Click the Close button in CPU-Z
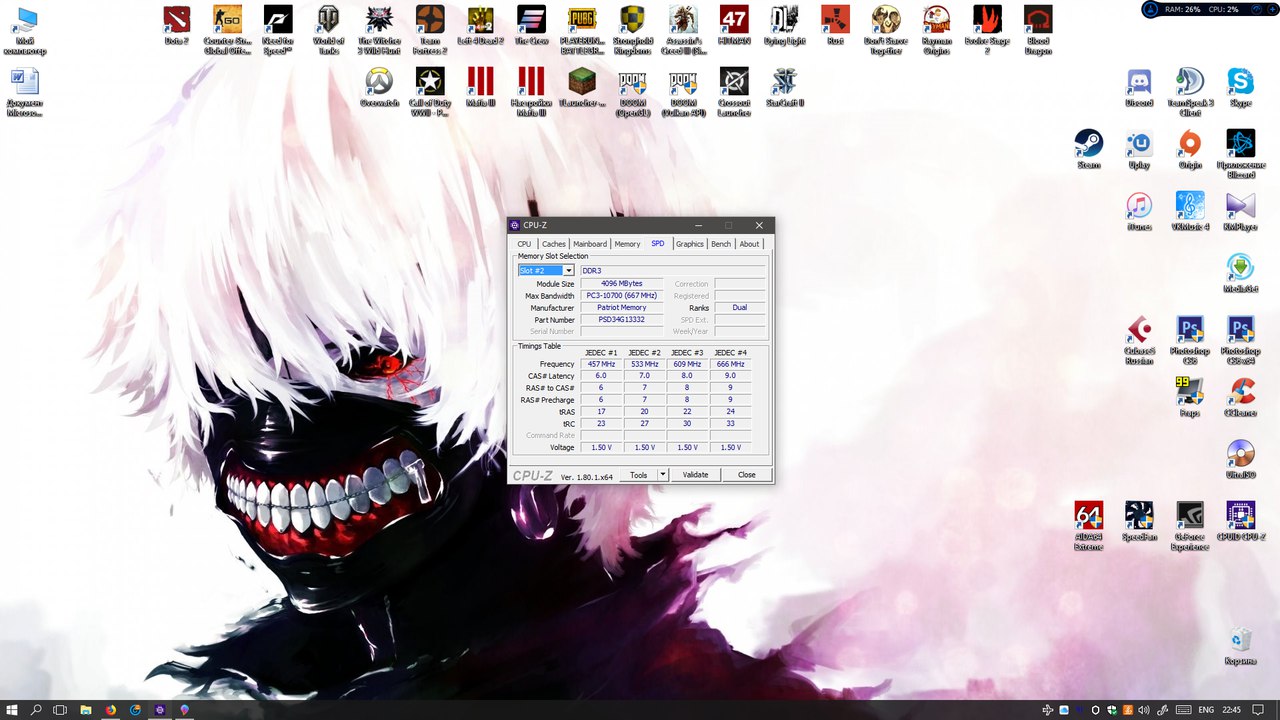Screen dimensions: 1280x720 click(x=746, y=475)
